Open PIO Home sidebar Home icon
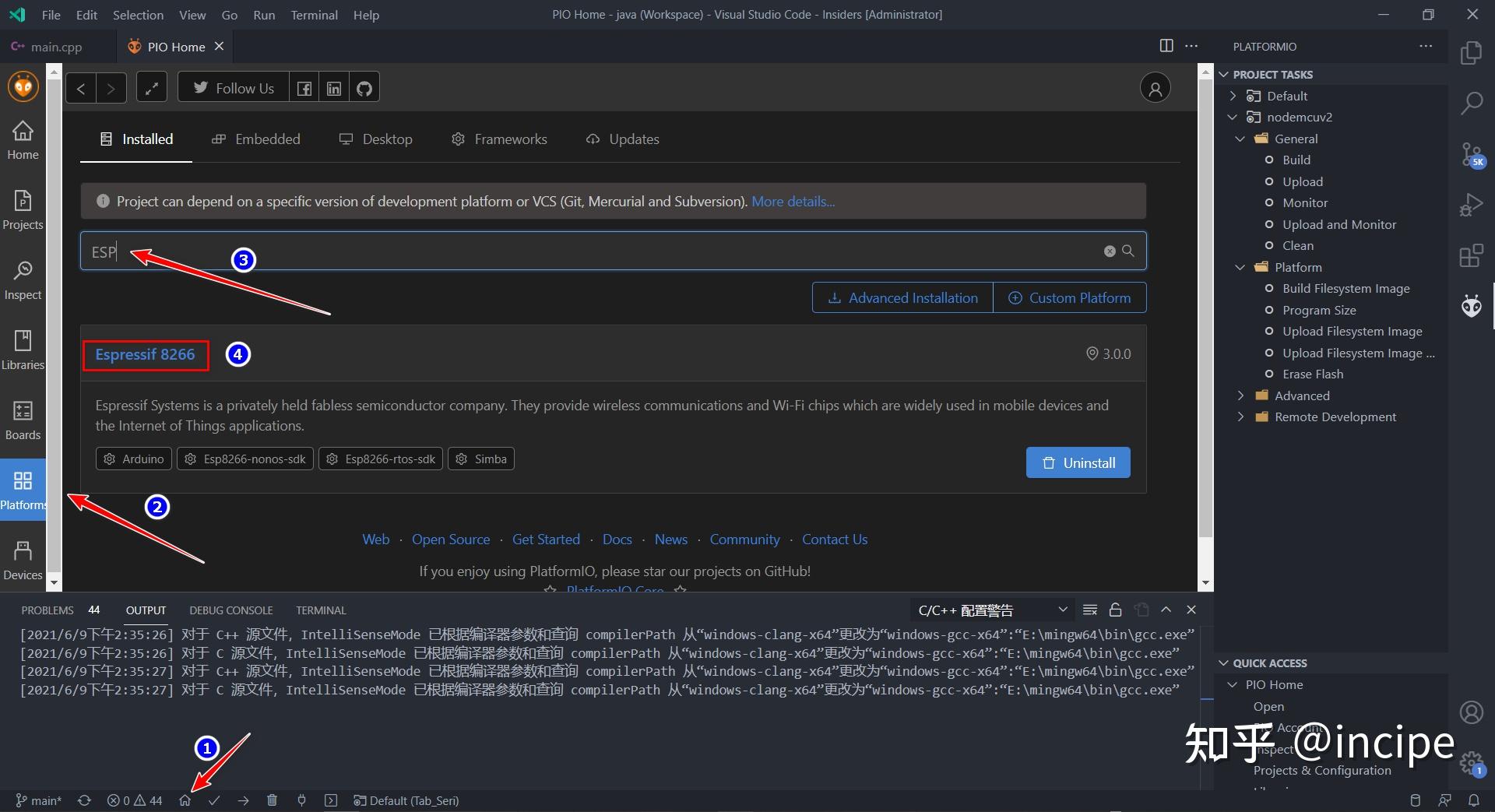This screenshot has width=1495, height=812. pos(23,141)
